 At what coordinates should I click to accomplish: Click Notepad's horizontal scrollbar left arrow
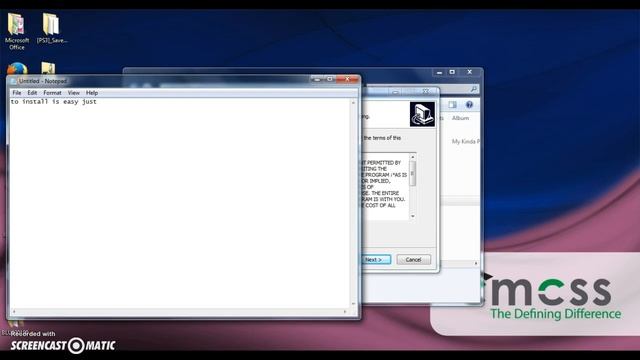click(x=14, y=312)
